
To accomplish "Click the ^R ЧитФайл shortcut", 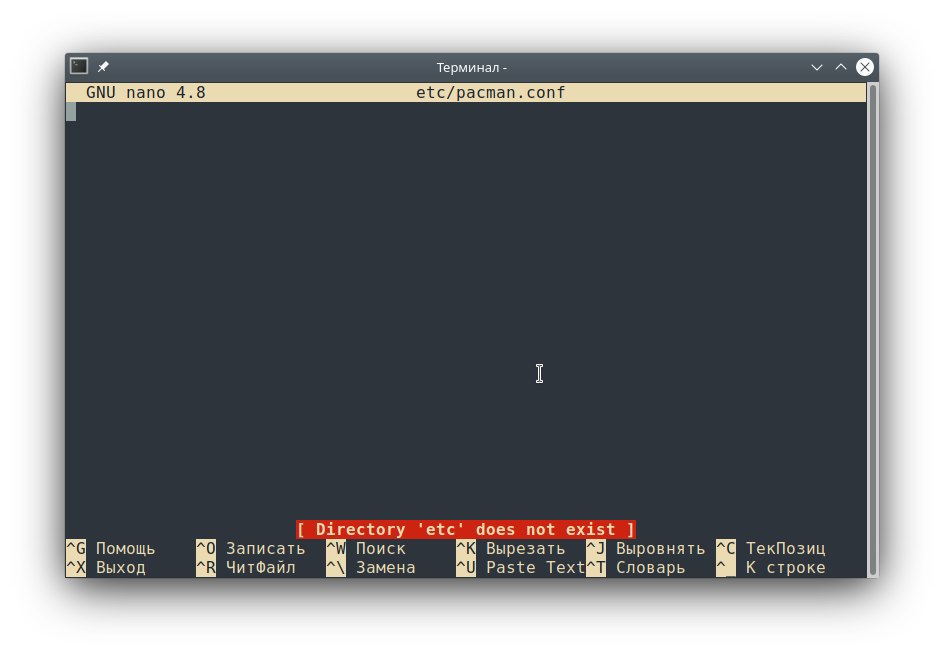I will (x=246, y=568).
